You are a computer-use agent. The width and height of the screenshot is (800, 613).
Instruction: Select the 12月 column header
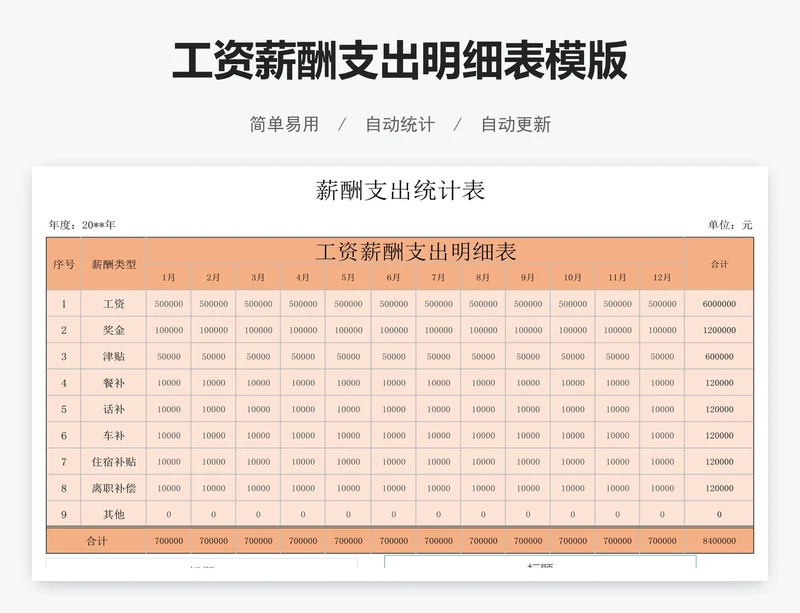662,277
